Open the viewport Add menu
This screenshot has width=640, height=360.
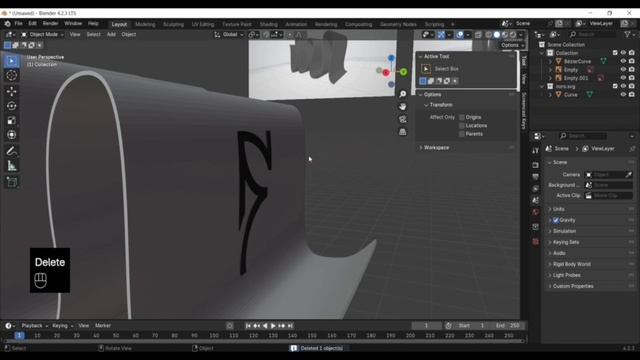111,35
